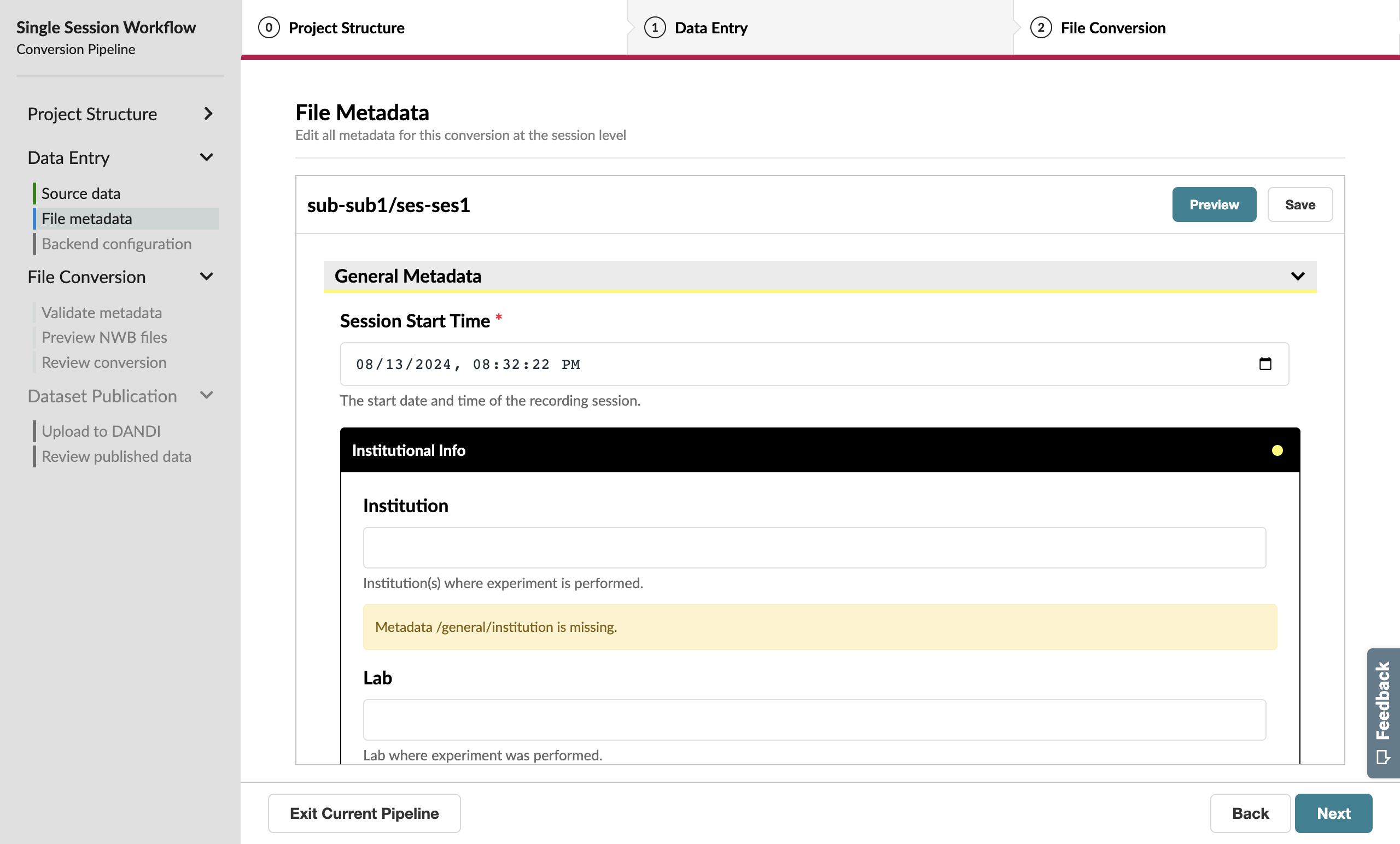Screen dimensions: 1400x844
Task: Click the step 0 circle icon
Action: 269,27
